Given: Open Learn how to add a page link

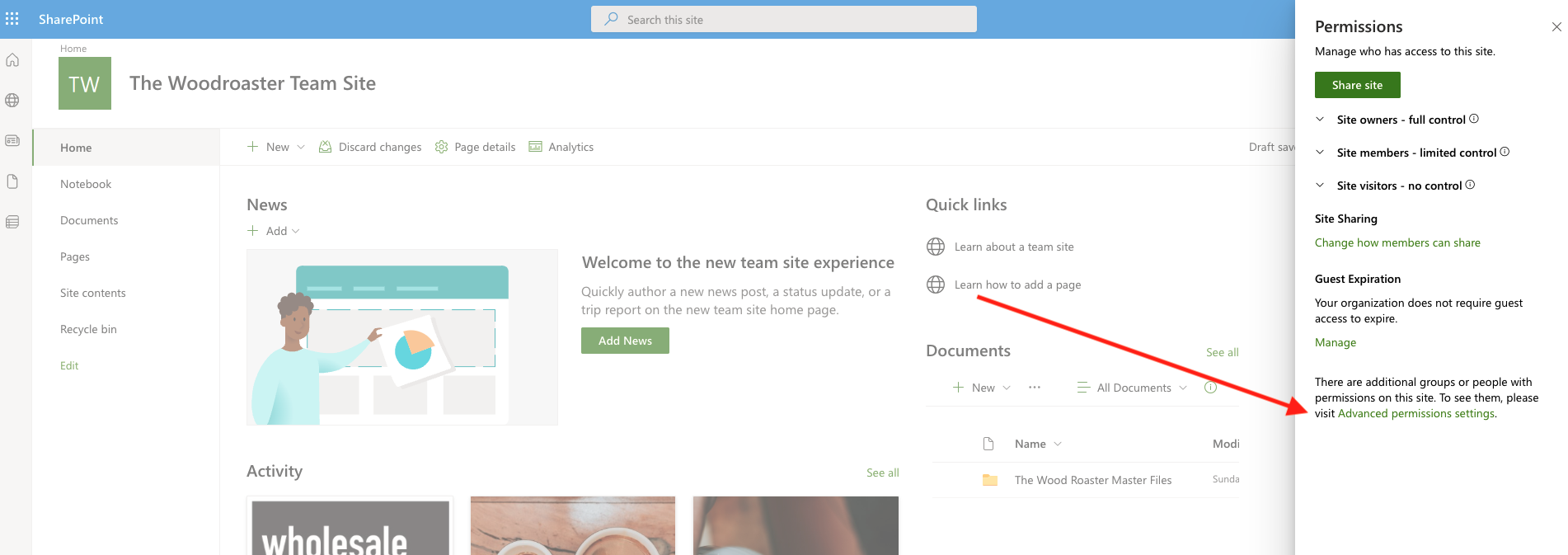Looking at the screenshot, I should [1017, 285].
